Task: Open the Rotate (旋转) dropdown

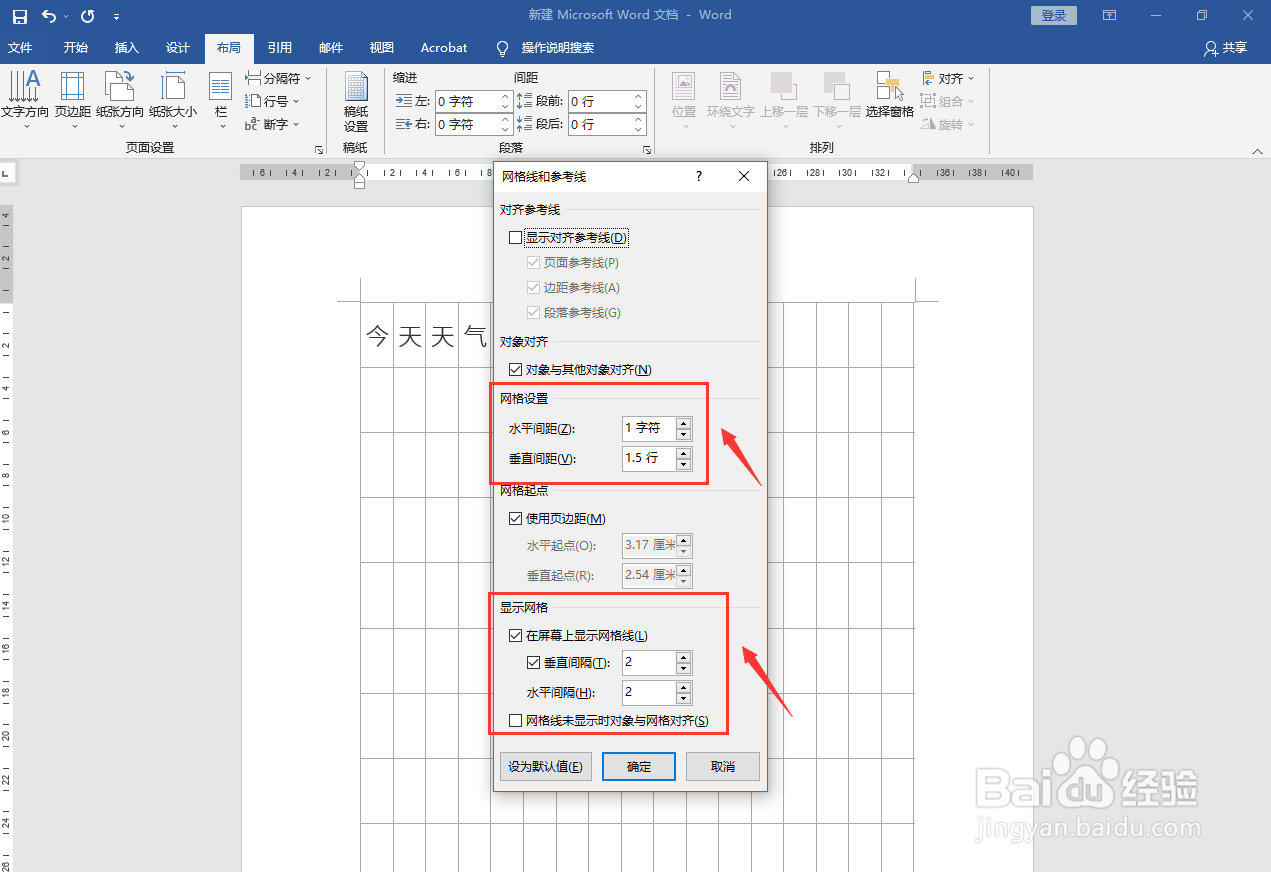Action: coord(948,124)
